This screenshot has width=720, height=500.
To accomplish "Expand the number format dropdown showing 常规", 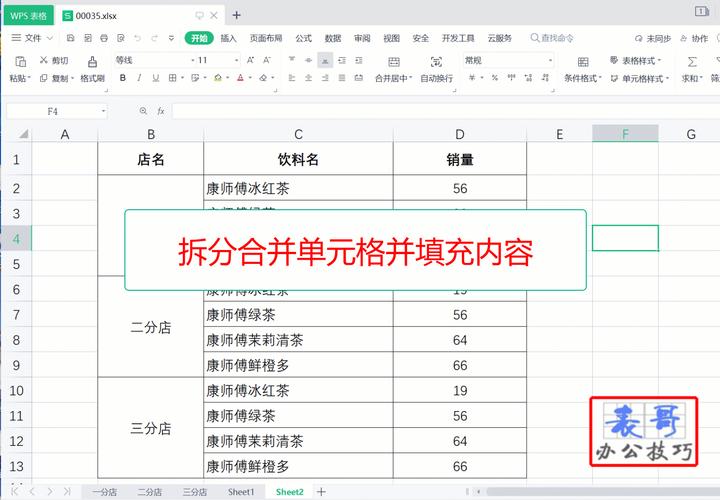I will 550,60.
